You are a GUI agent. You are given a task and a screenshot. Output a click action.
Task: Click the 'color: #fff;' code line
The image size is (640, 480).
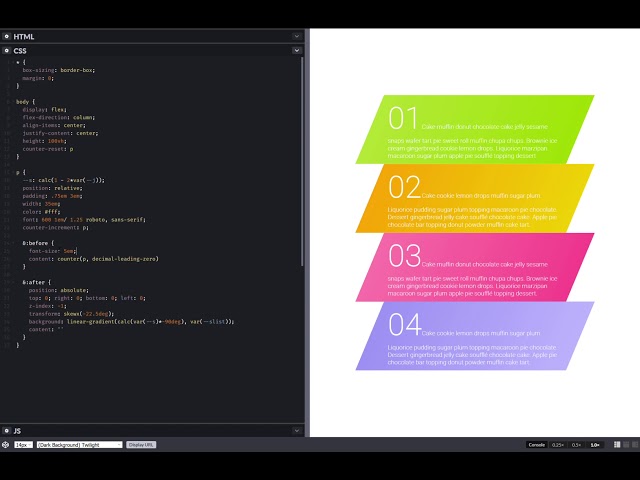[x=41, y=212]
